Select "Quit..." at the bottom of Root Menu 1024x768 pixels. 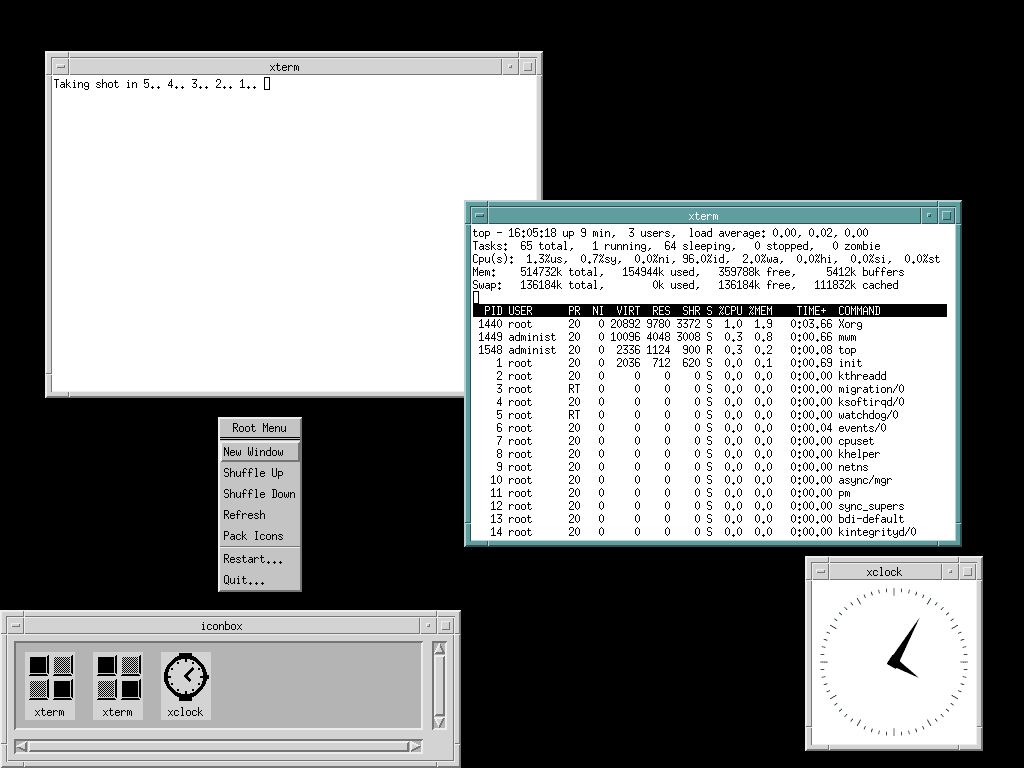pyautogui.click(x=258, y=579)
